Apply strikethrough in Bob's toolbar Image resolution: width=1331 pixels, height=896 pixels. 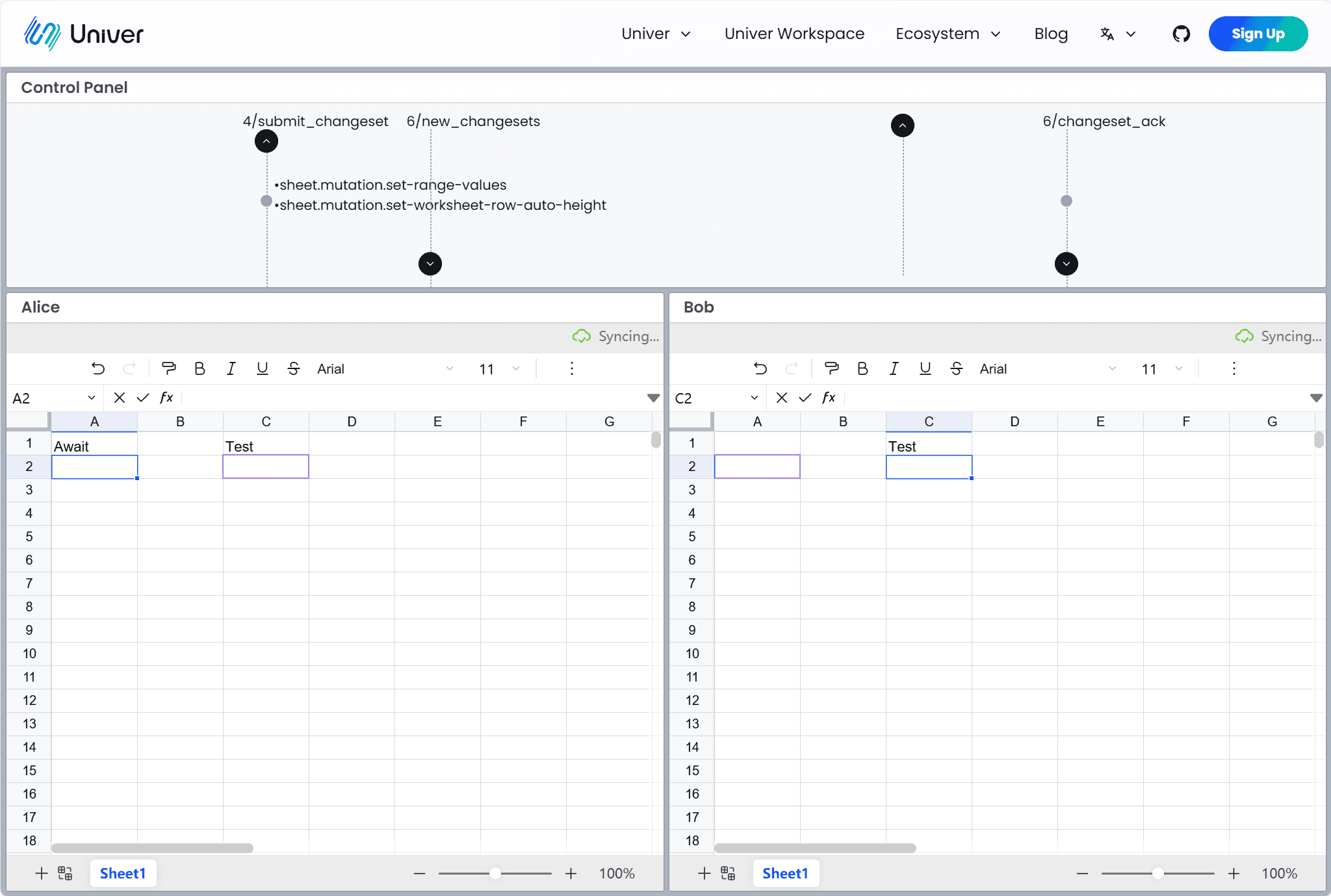(957, 368)
